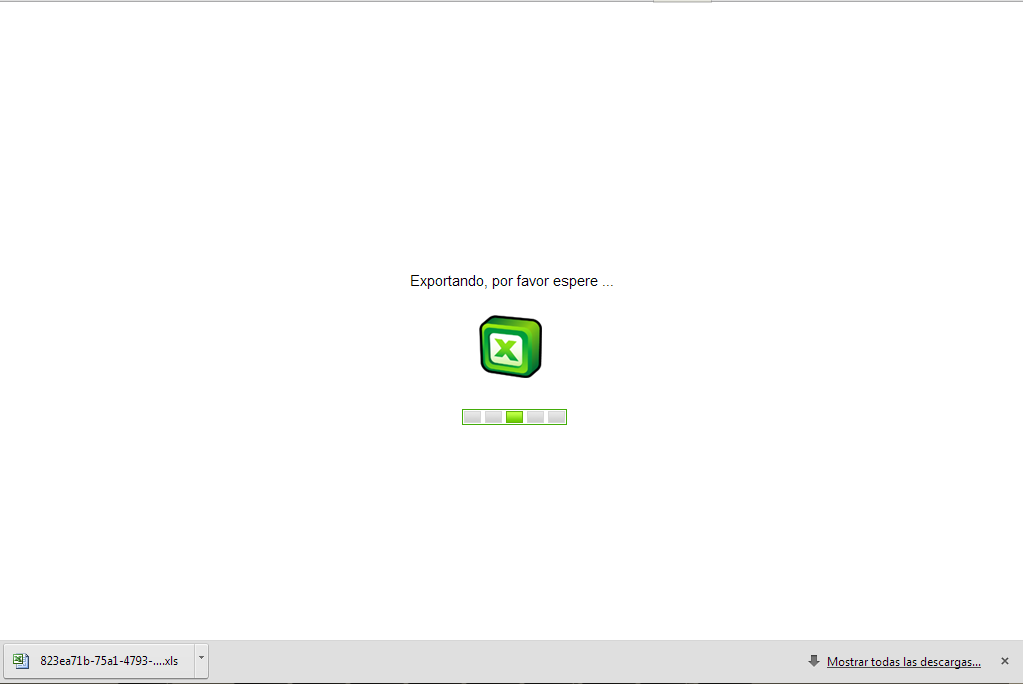Click the first grey progress bar segment
The image size is (1023, 684).
pyautogui.click(x=472, y=417)
